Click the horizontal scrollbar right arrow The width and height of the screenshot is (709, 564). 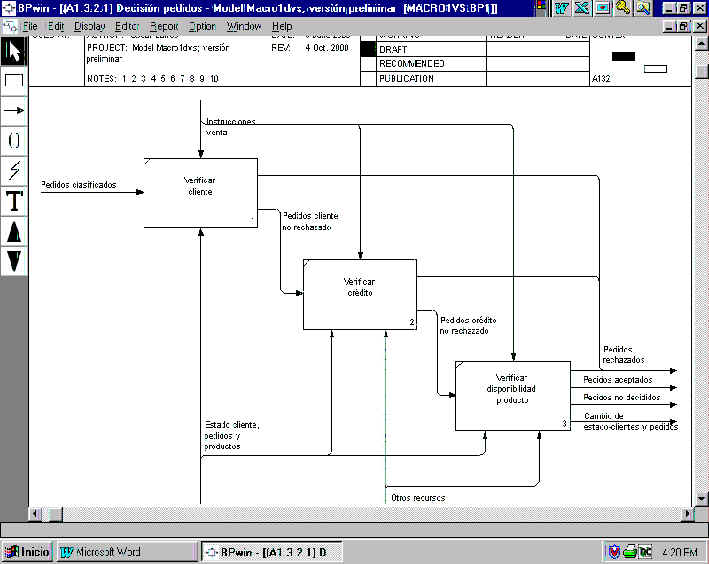point(687,514)
